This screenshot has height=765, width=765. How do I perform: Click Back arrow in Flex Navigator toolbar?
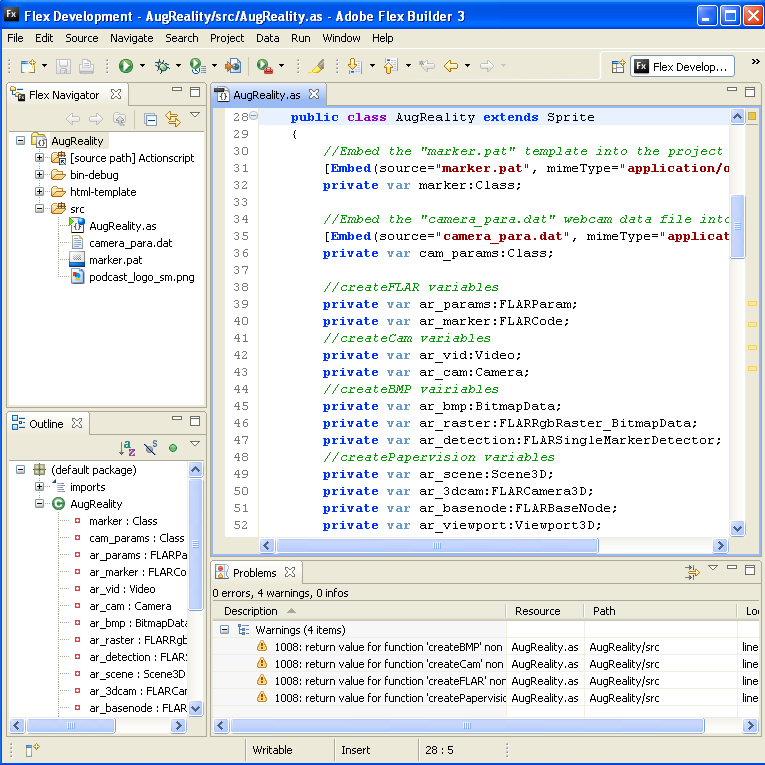click(x=73, y=119)
